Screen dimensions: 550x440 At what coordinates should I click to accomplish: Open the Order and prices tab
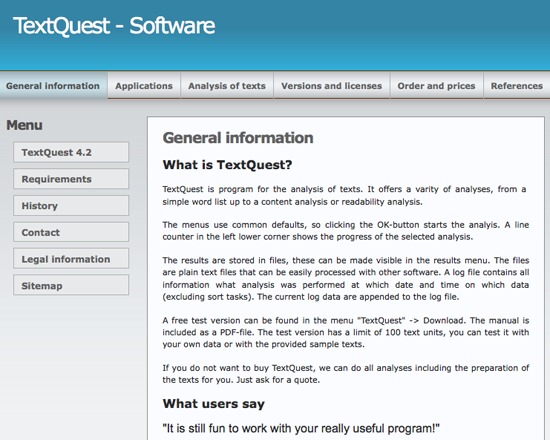pyautogui.click(x=436, y=86)
